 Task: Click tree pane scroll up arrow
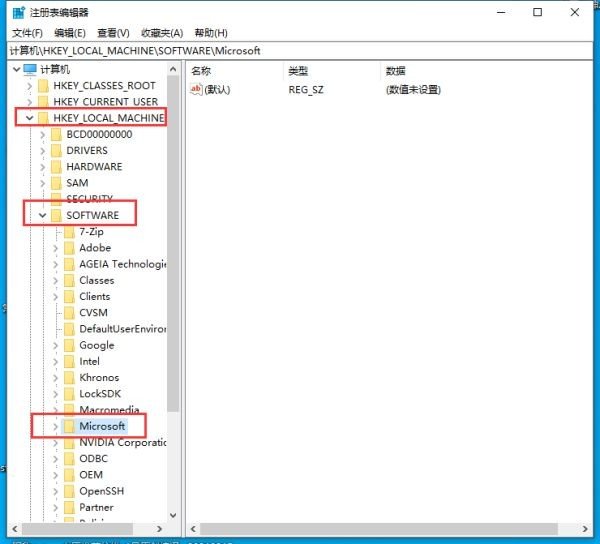pos(173,69)
